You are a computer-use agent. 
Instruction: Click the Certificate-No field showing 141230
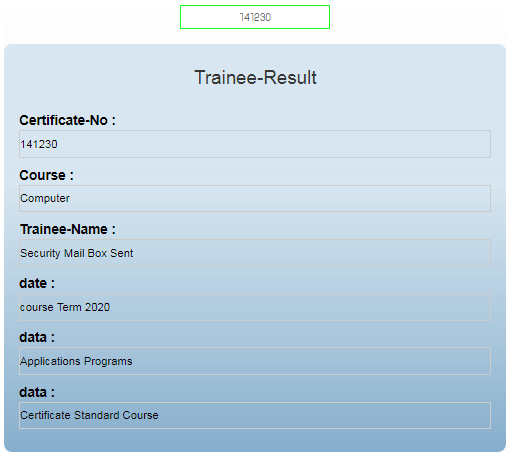coord(255,144)
